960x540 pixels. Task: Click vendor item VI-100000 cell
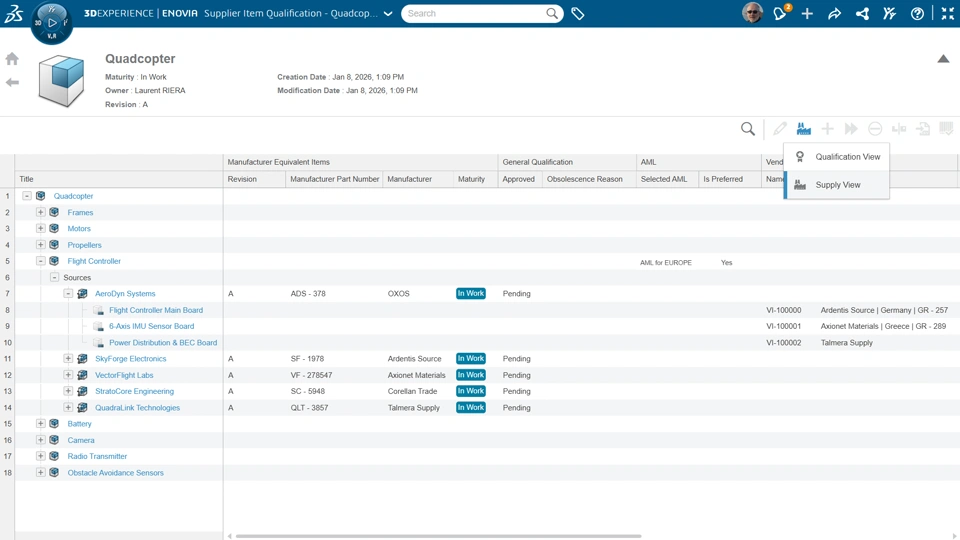click(x=784, y=310)
